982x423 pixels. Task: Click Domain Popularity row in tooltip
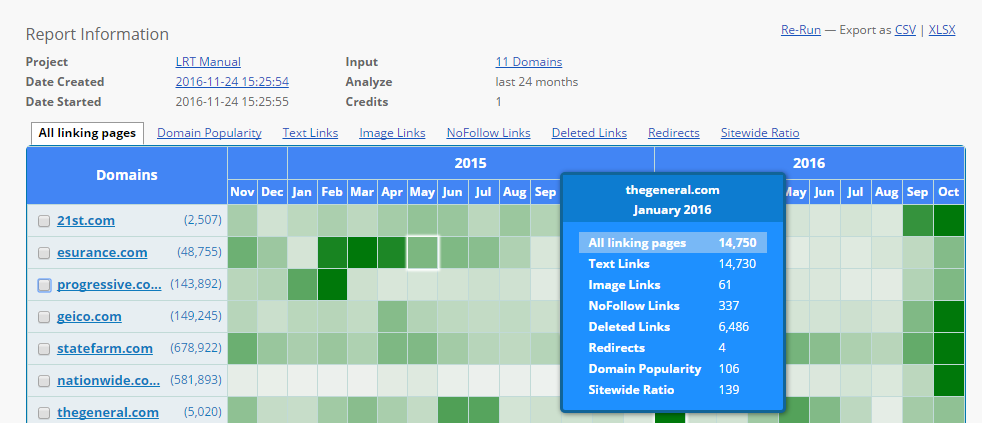pos(673,368)
